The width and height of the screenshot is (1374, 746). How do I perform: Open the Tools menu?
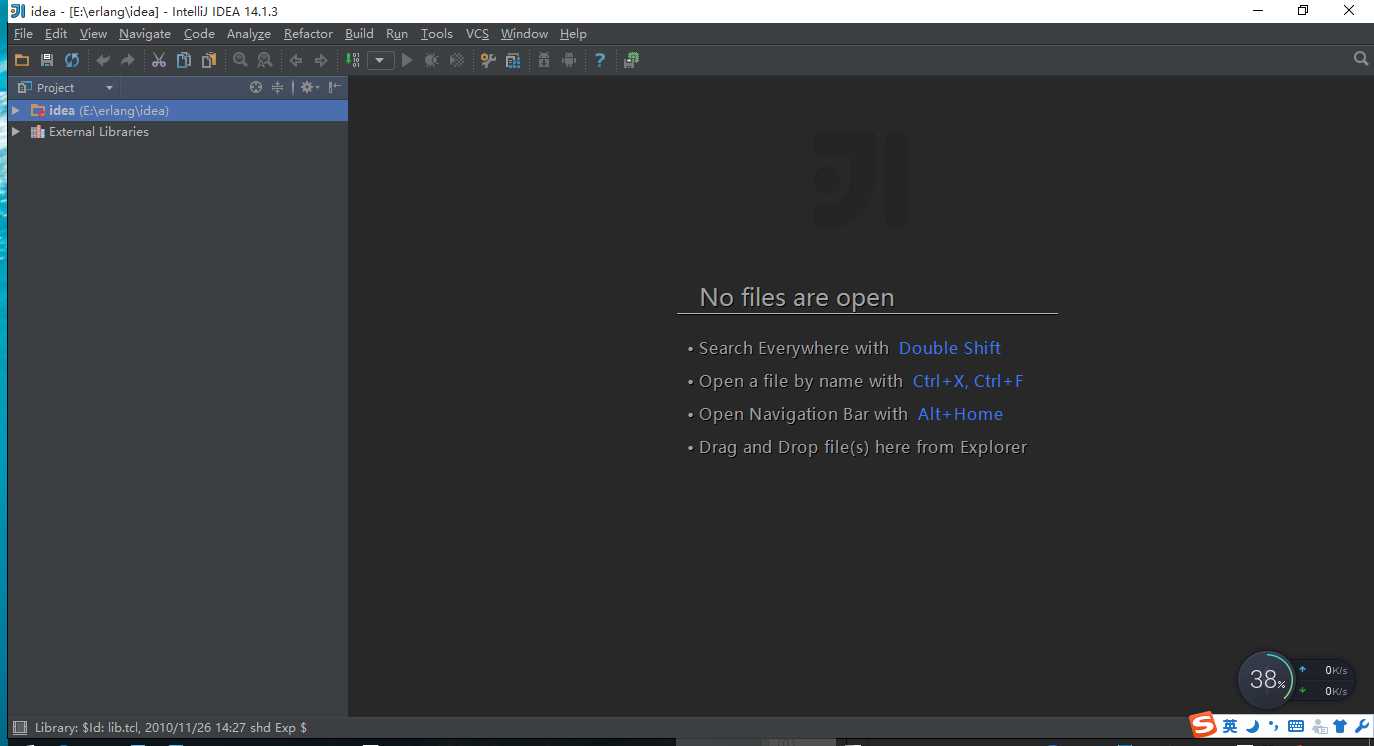point(437,34)
